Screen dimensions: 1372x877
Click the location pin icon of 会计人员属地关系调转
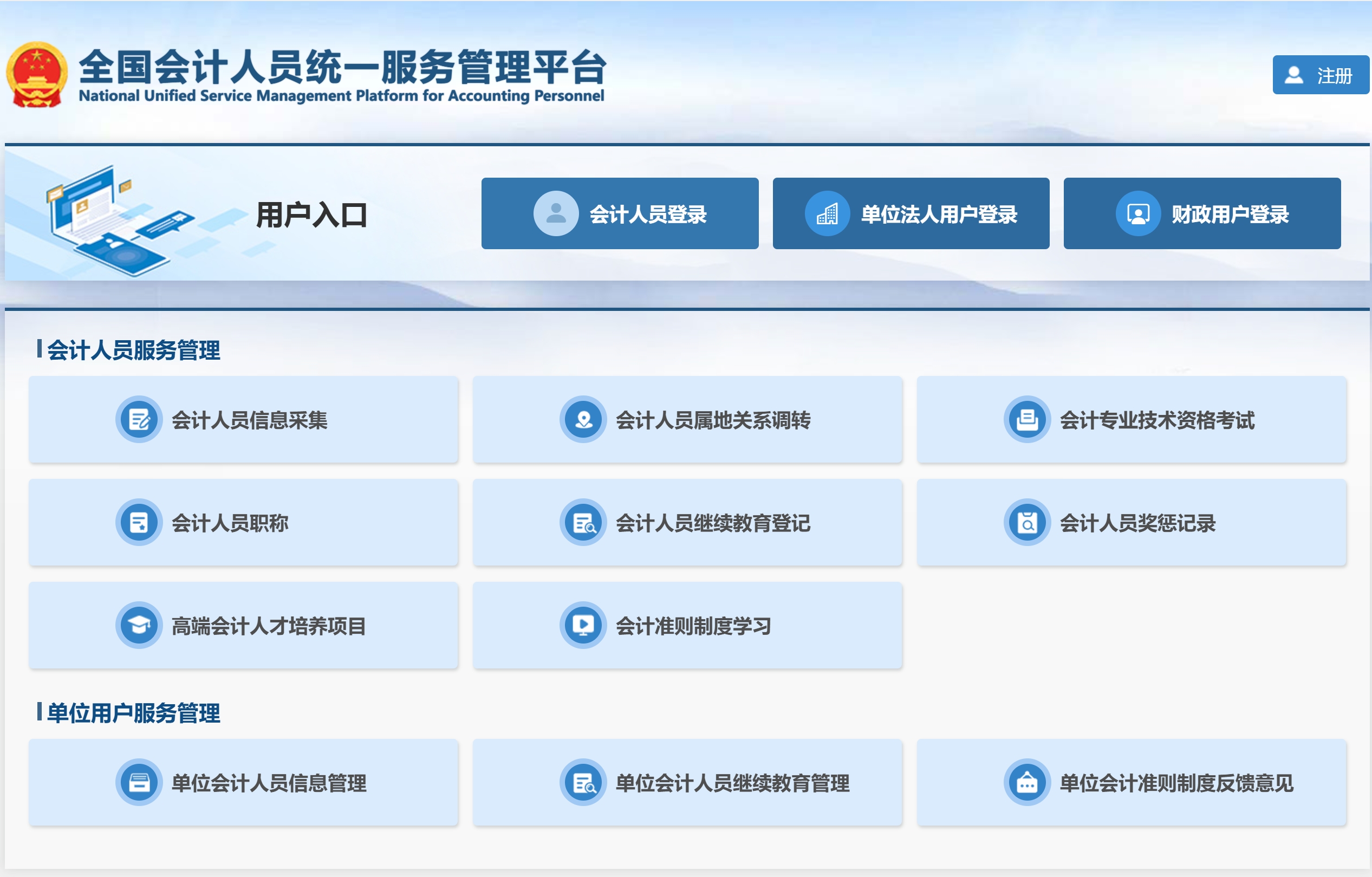point(583,419)
